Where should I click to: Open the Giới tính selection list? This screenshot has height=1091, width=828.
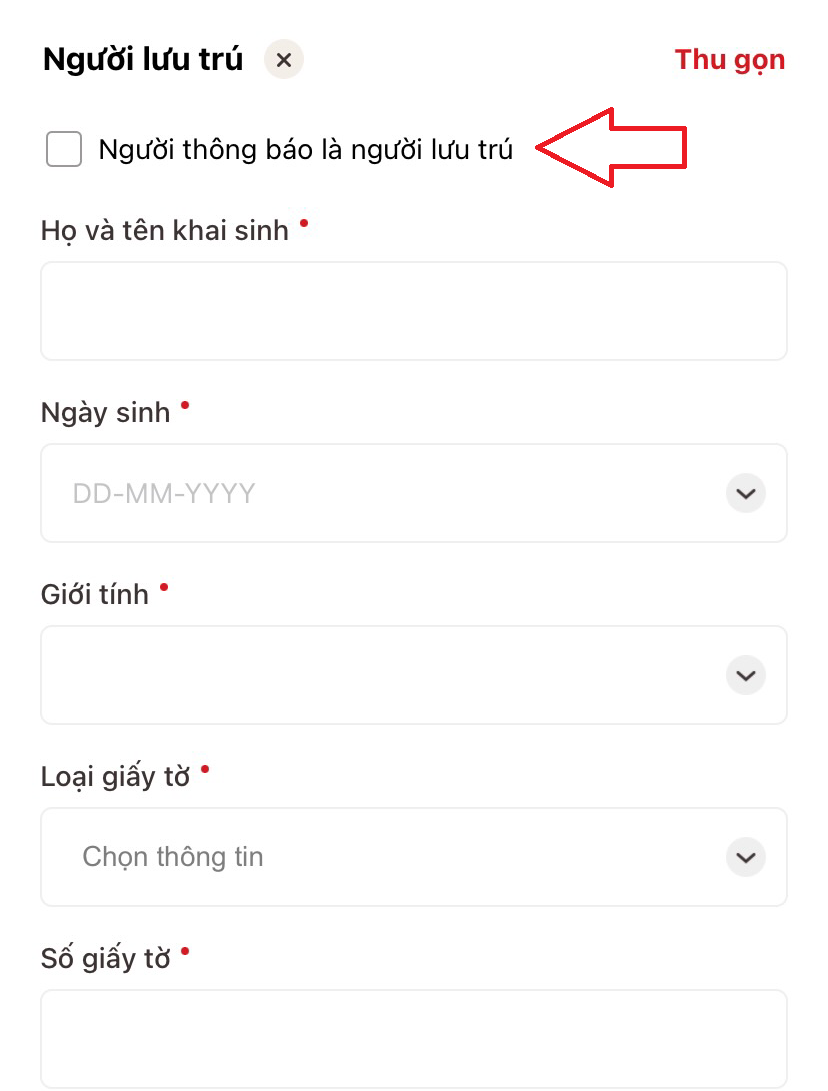coord(414,675)
